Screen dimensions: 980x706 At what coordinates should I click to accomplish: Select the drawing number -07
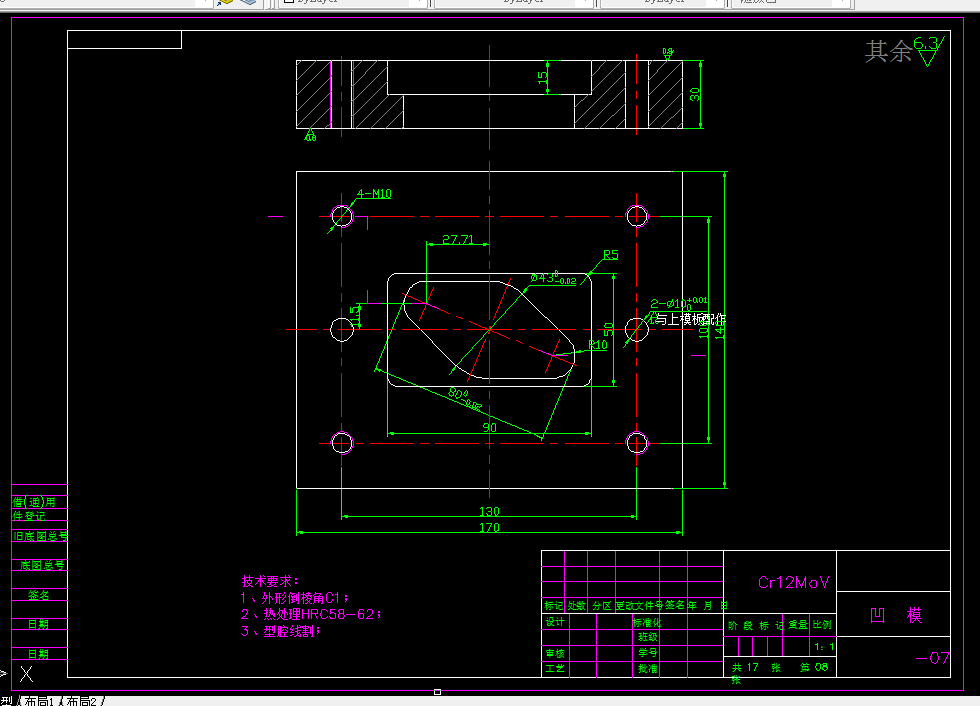[x=932, y=658]
